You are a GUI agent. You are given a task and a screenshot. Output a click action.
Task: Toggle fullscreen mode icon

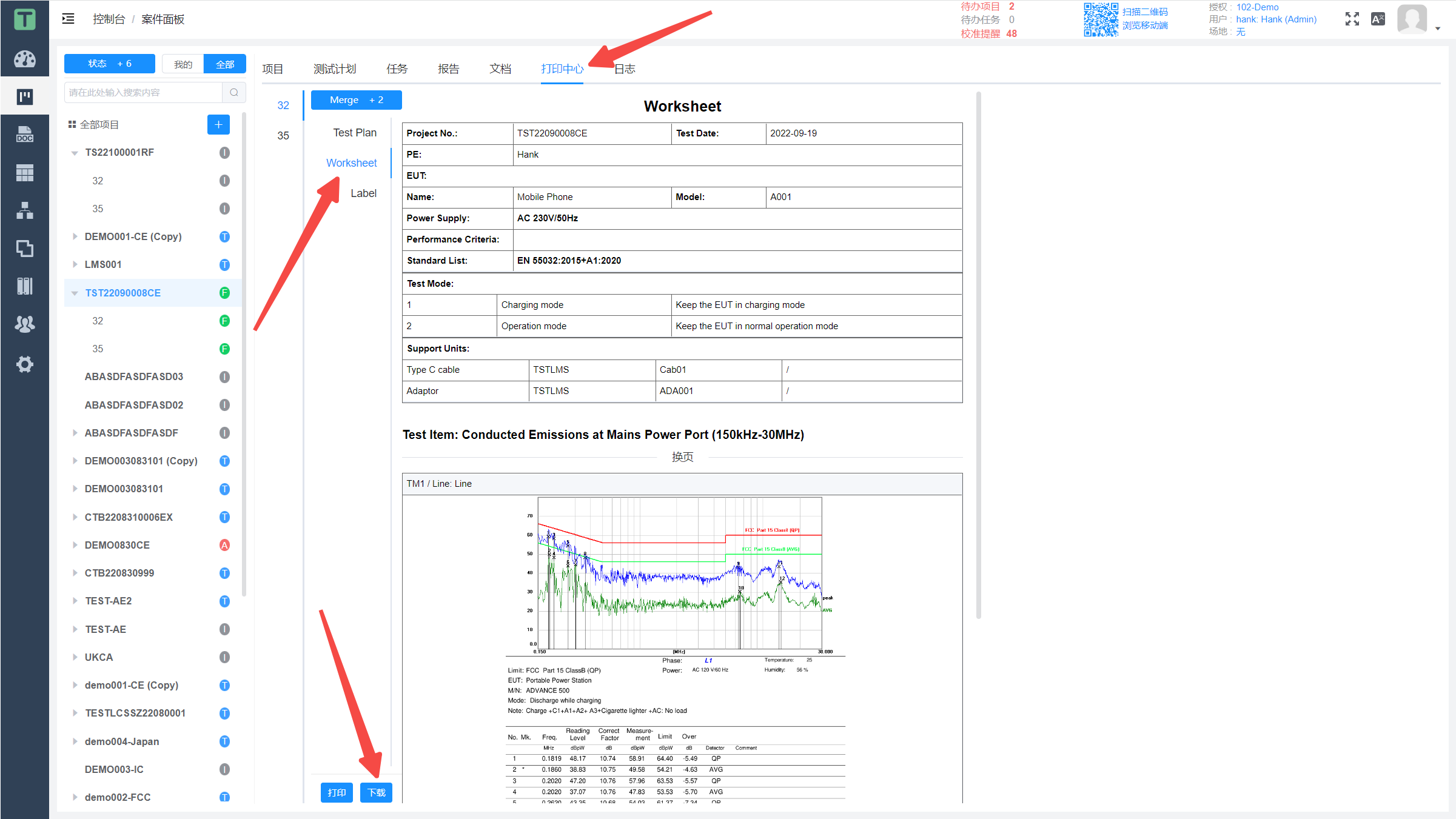coord(1352,19)
